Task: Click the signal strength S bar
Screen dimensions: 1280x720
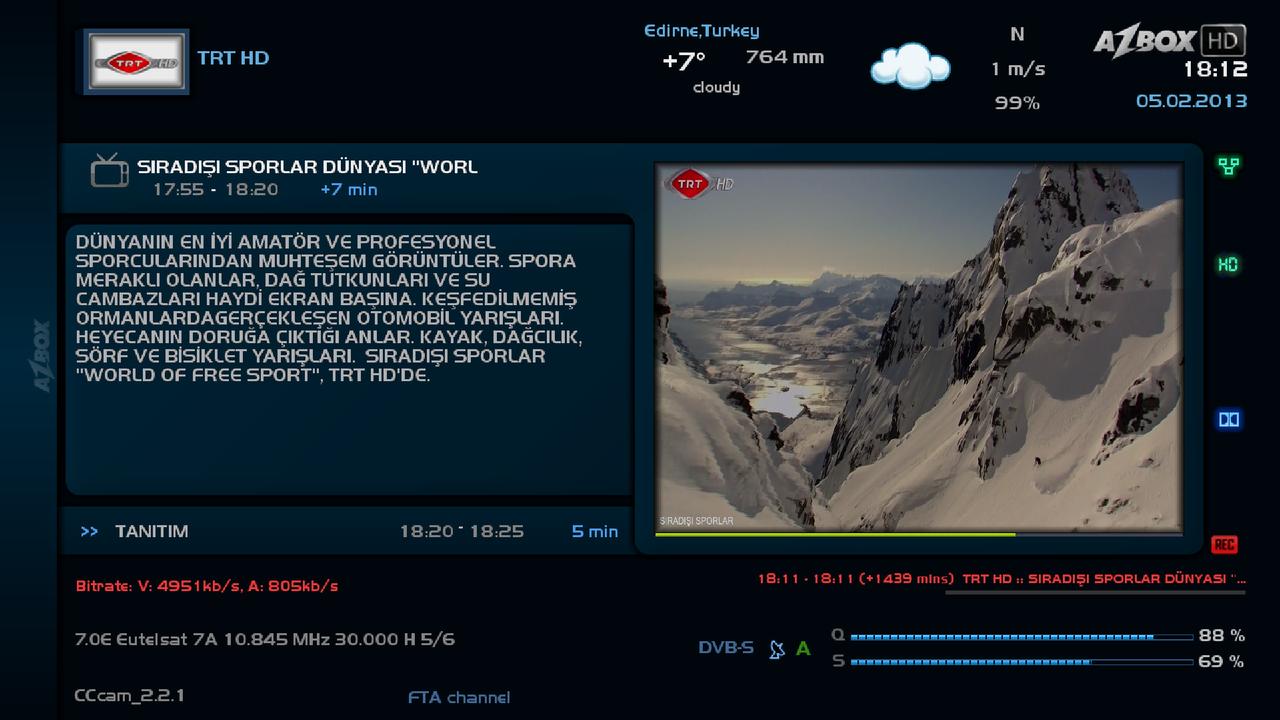Action: (x=1021, y=662)
